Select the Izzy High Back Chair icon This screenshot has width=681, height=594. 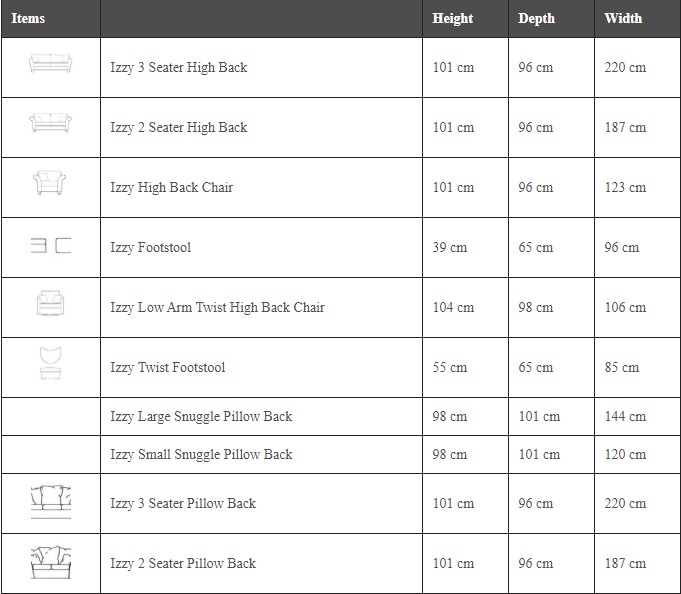[50, 184]
